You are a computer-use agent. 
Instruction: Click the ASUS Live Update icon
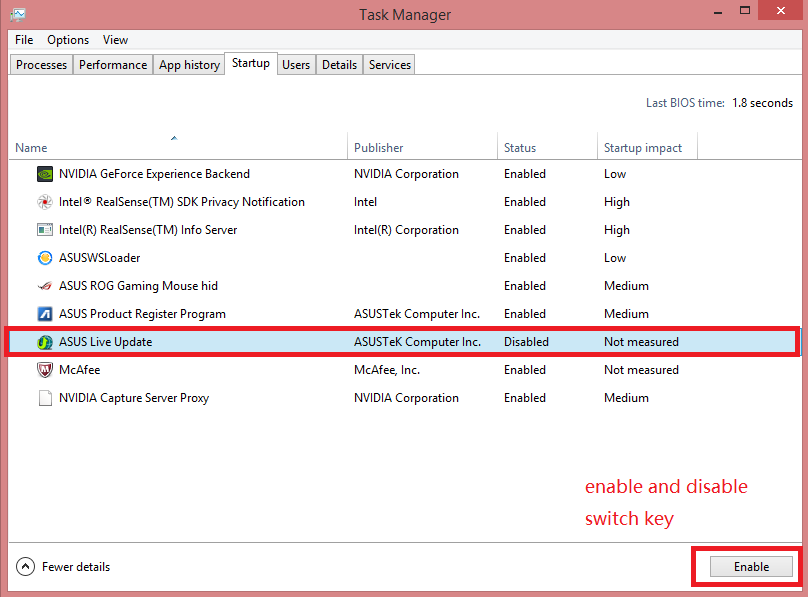(45, 342)
